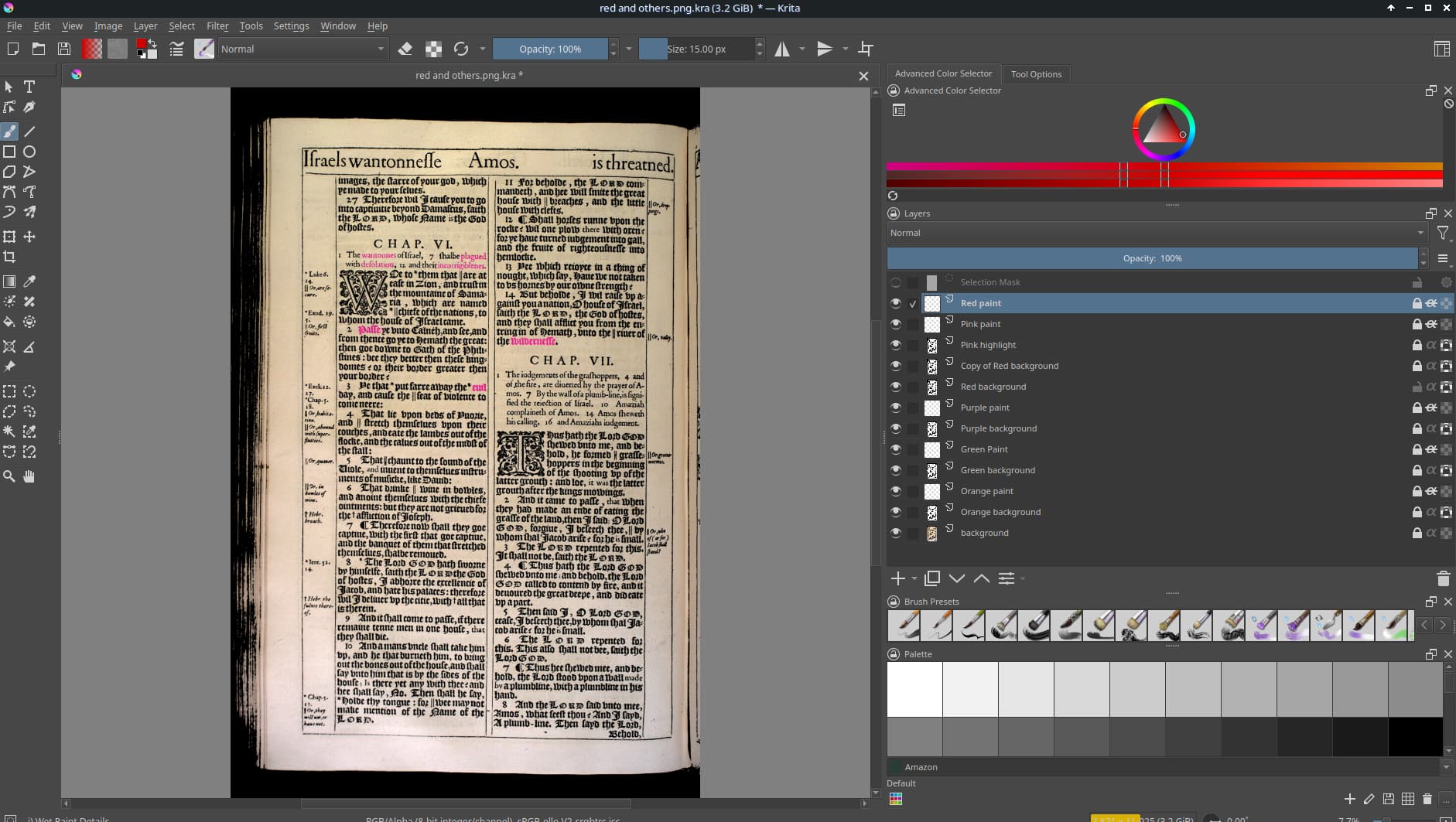Select the Color Sampler eyedropper tool

tap(29, 281)
